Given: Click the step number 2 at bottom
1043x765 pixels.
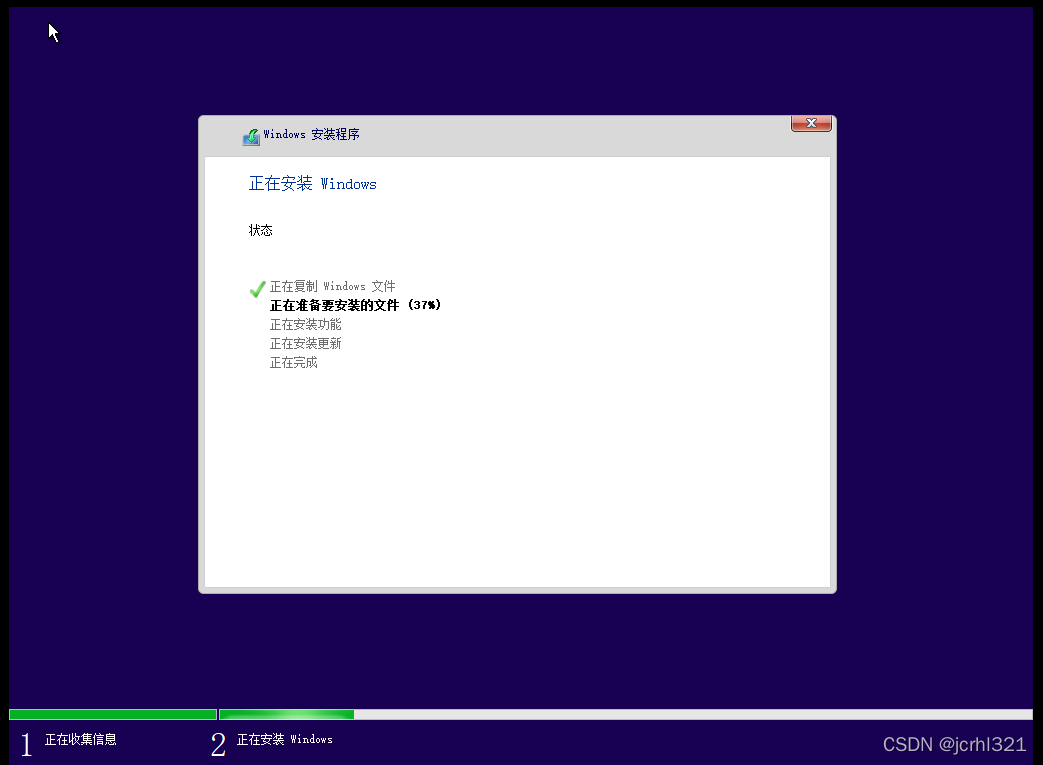Looking at the screenshot, I should pyautogui.click(x=218, y=744).
